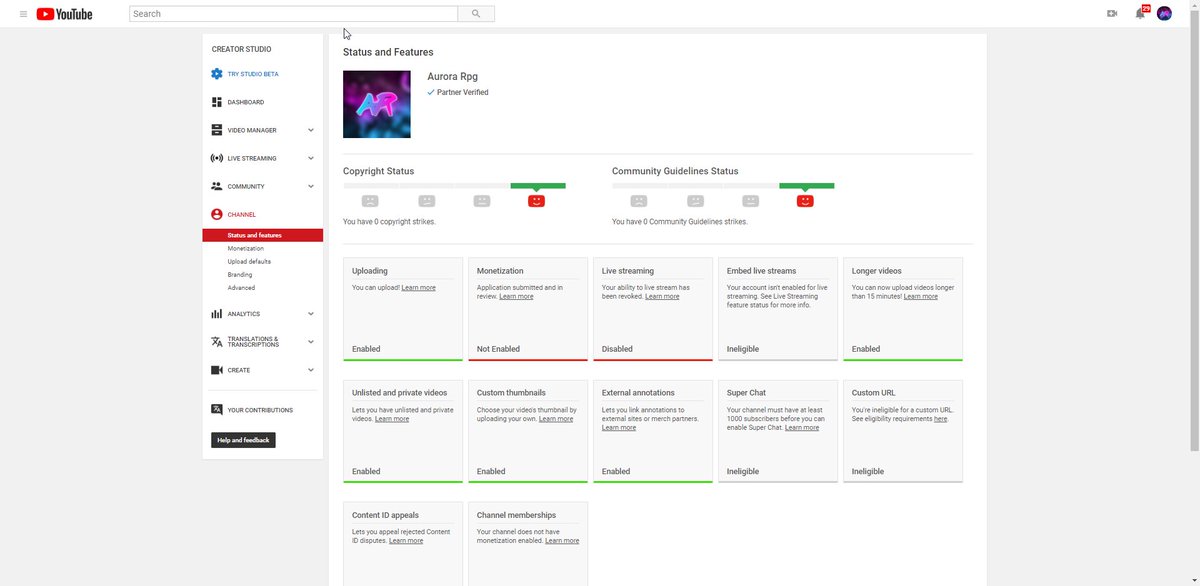Viewport: 1200px width, 586px height.
Task: Open Learn more in Live streaming card
Action: 662,297
